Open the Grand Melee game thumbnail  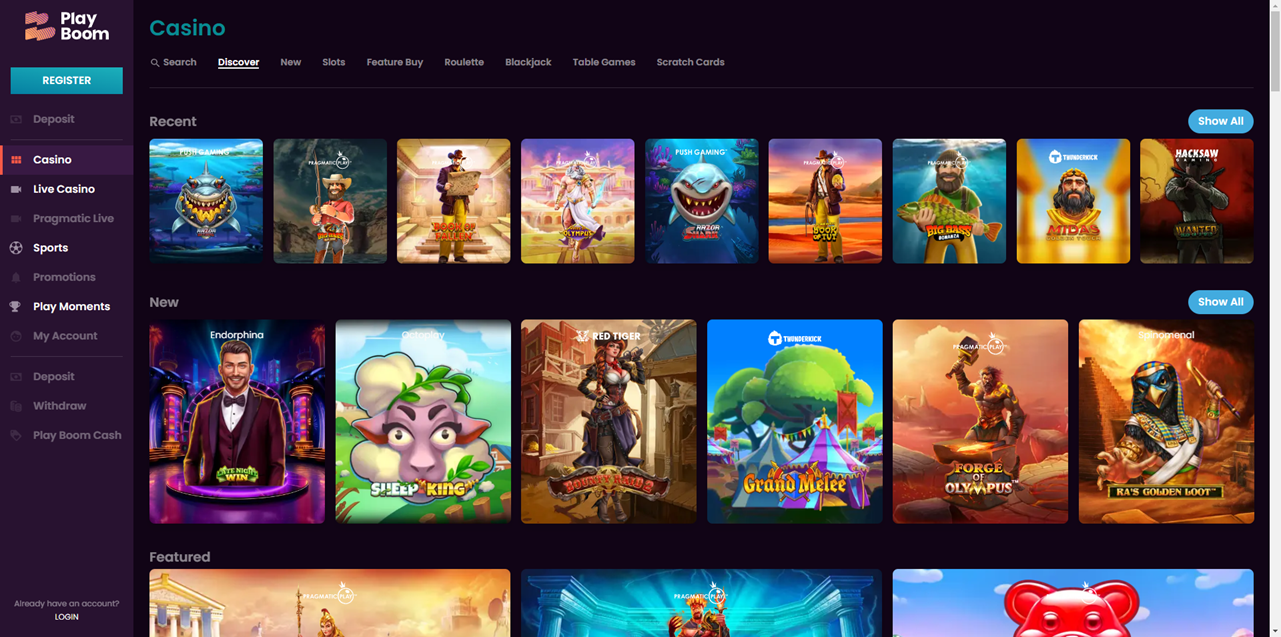click(x=794, y=421)
